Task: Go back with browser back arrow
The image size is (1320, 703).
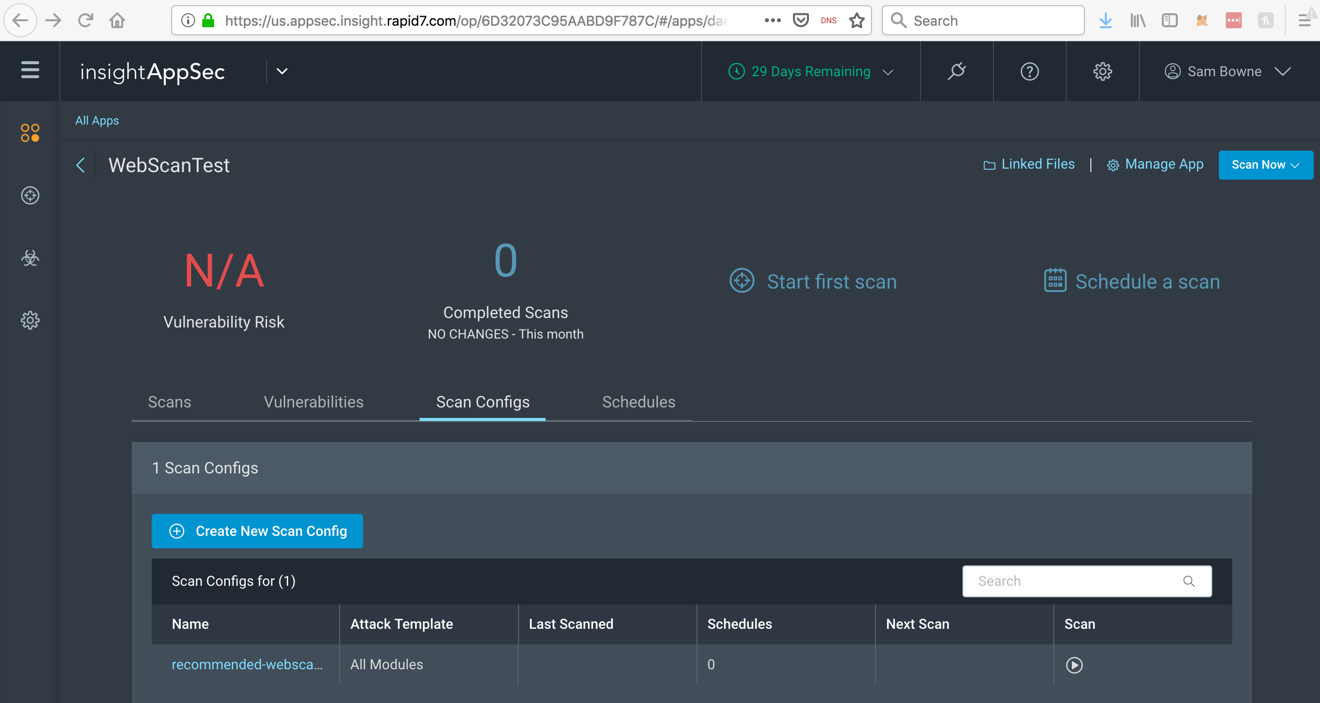Action: click(20, 20)
